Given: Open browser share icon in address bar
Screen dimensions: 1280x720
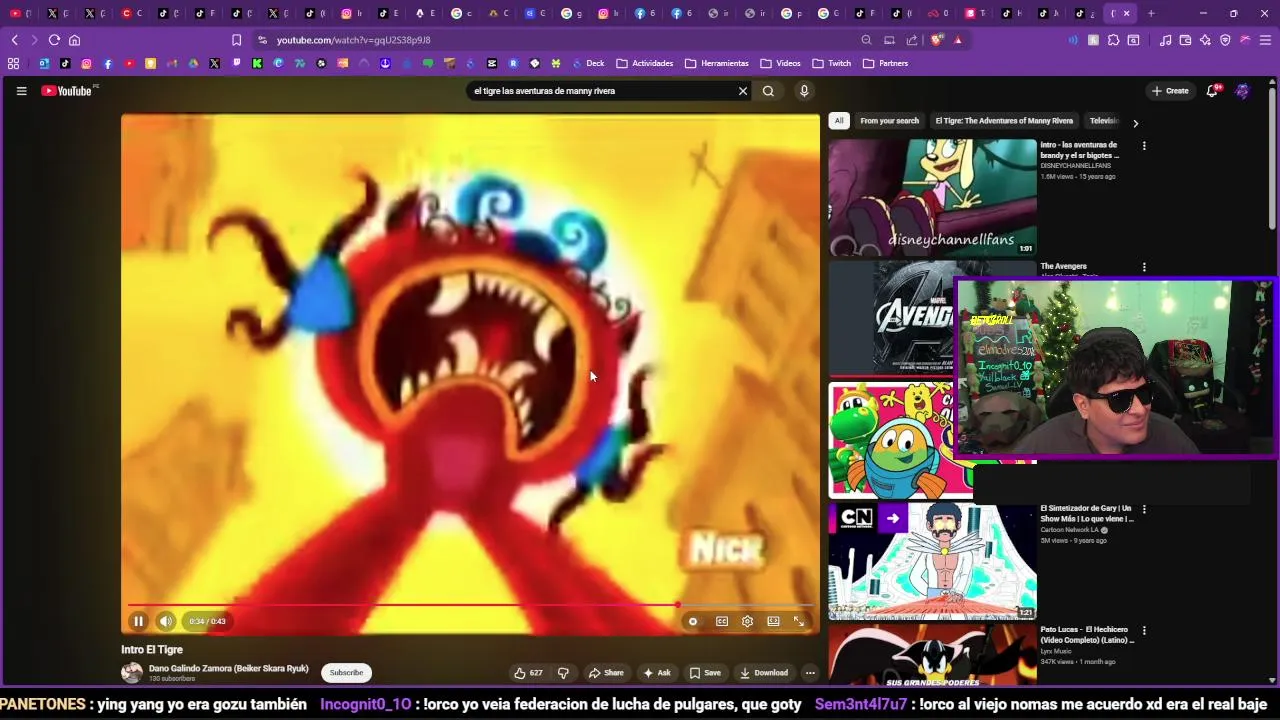Looking at the screenshot, I should coord(912,40).
